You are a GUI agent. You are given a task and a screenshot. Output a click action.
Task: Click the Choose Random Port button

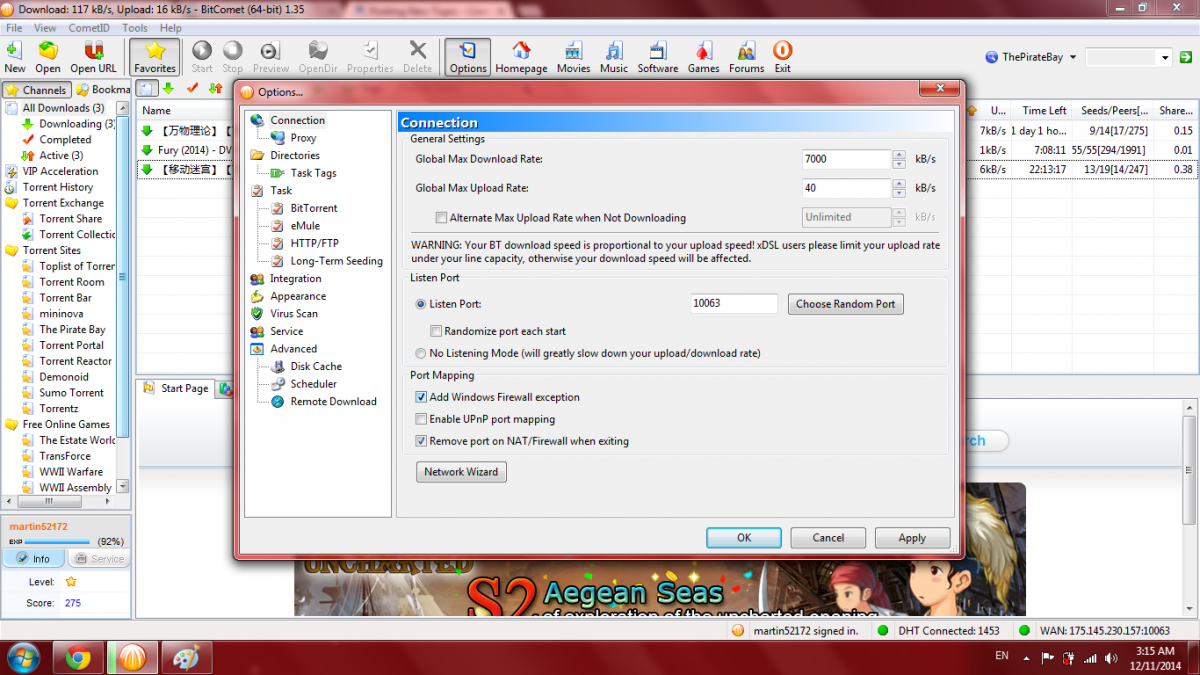pyautogui.click(x=846, y=304)
